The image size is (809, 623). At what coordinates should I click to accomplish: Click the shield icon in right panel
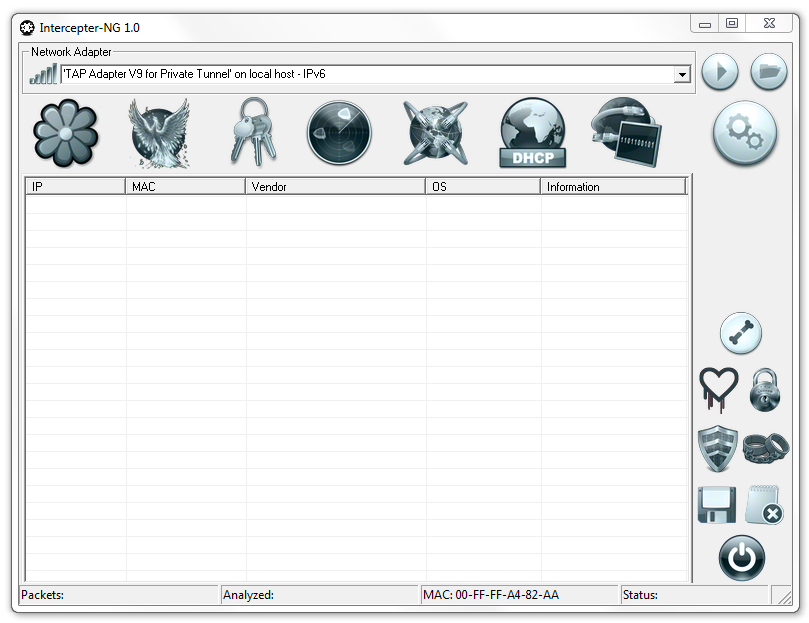718,447
